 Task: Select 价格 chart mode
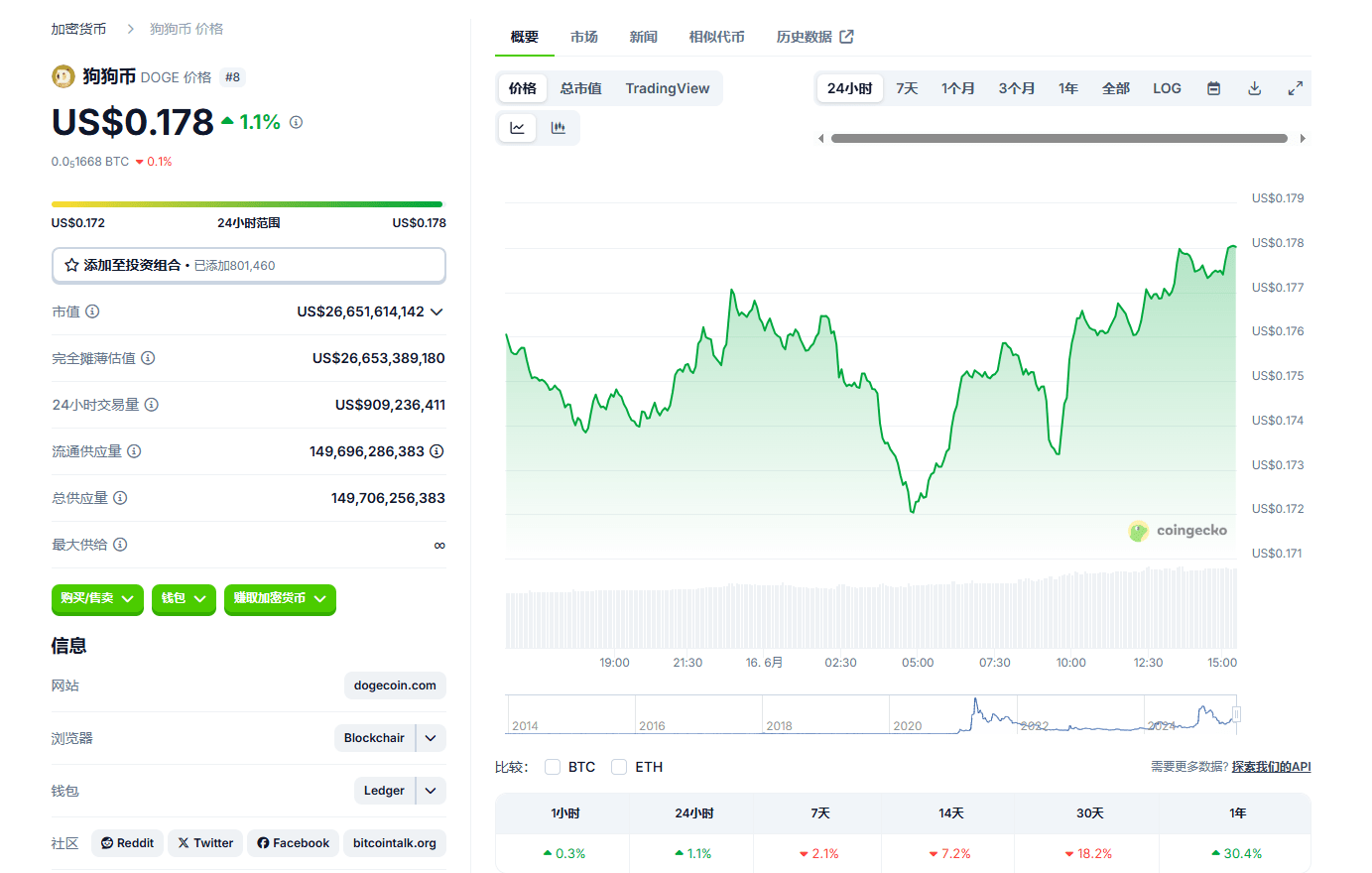pyautogui.click(x=523, y=88)
